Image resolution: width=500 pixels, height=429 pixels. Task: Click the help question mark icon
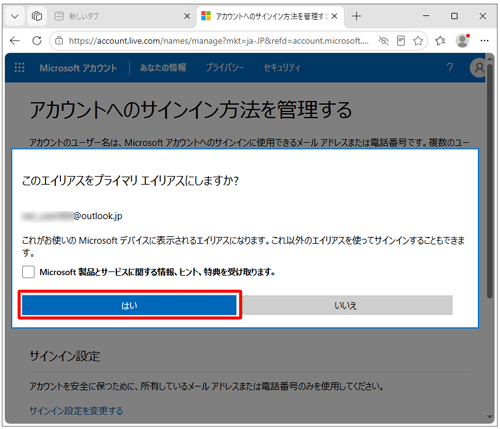450,68
